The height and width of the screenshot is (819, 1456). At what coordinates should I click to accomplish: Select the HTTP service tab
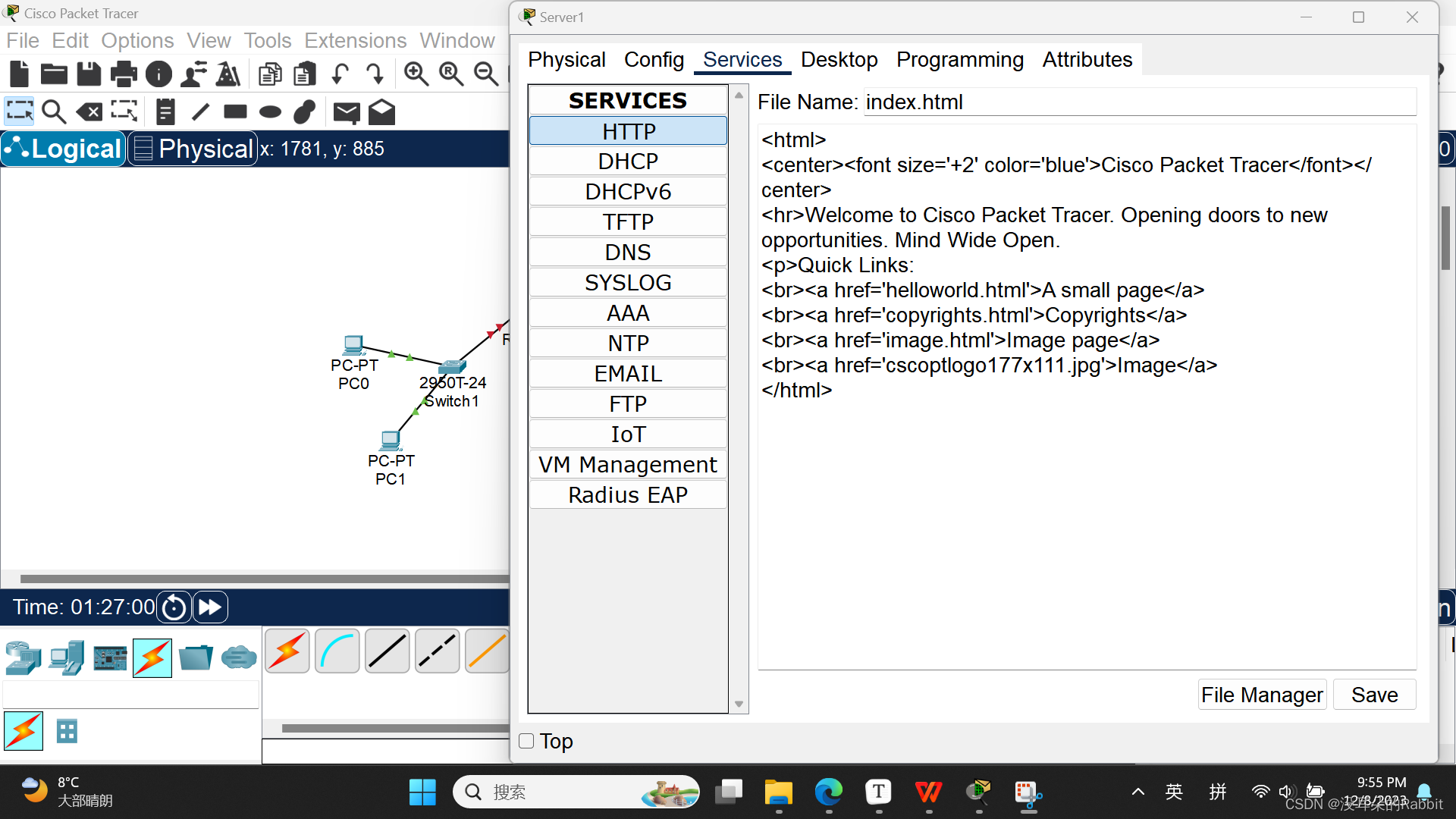628,130
